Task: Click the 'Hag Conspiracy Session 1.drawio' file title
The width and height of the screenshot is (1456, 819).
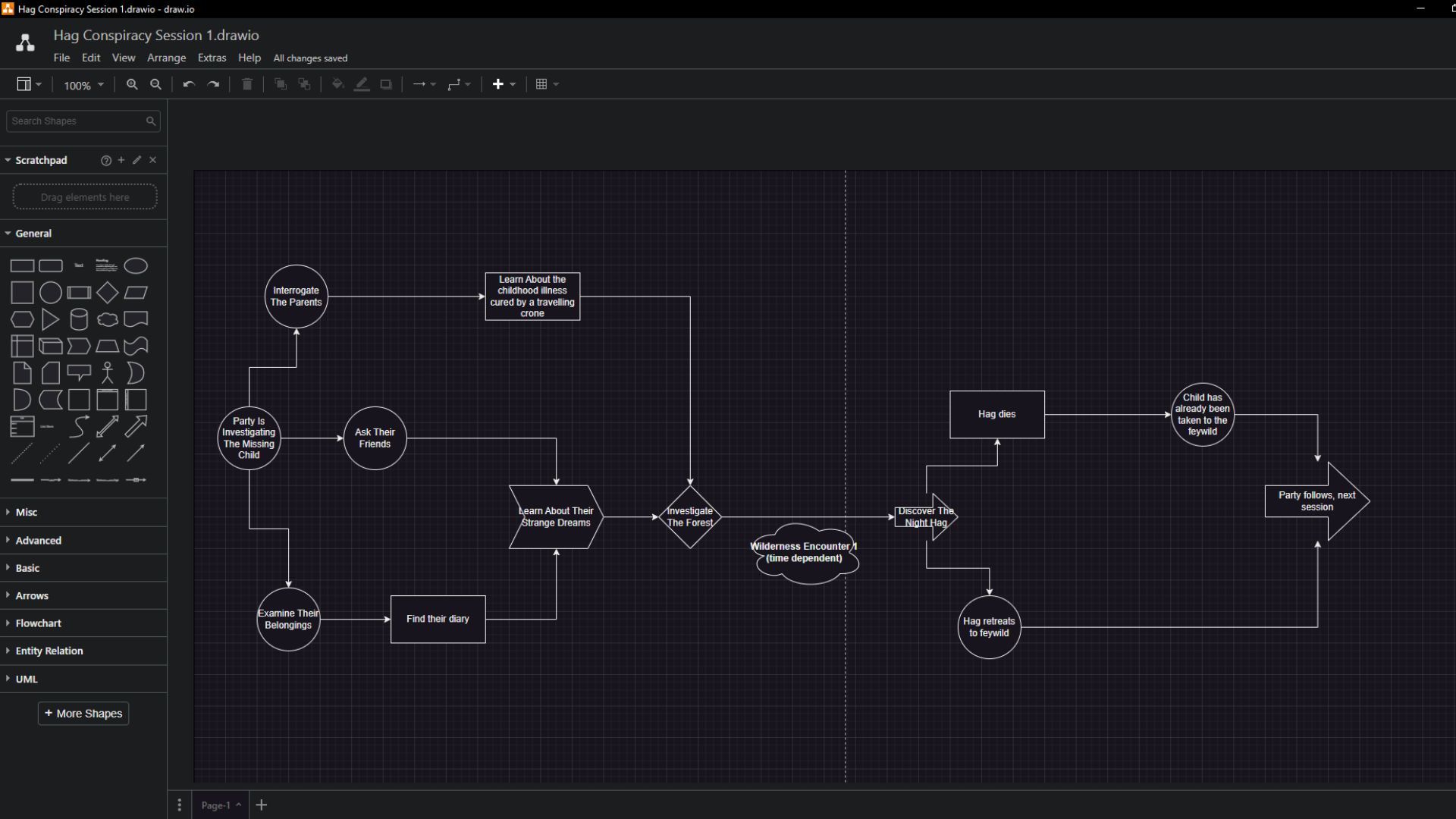Action: (x=156, y=35)
